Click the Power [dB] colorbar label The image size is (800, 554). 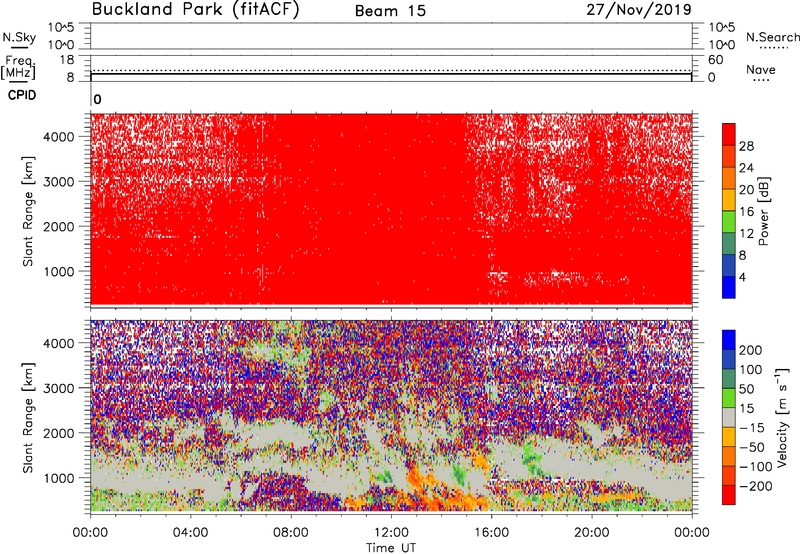pyautogui.click(x=764, y=211)
